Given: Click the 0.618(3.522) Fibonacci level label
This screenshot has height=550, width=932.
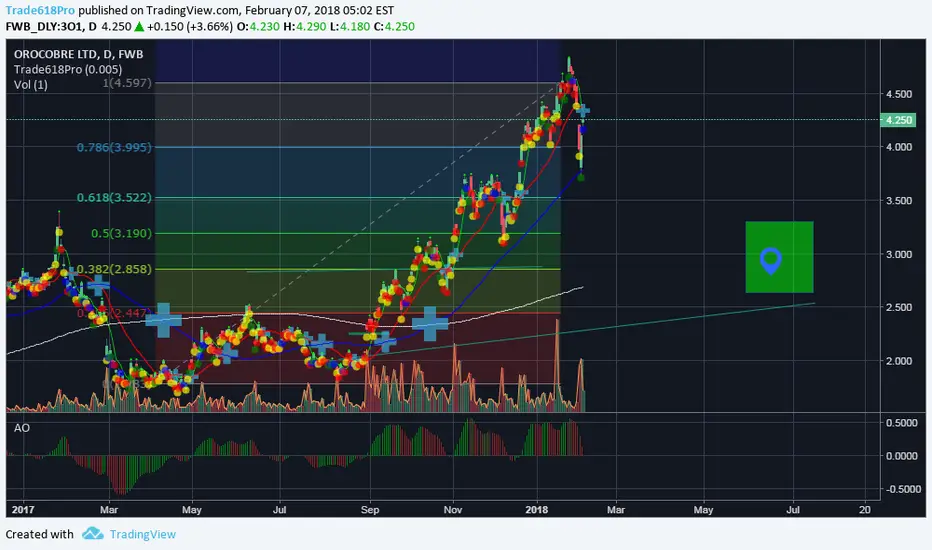Looking at the screenshot, I should tap(114, 197).
